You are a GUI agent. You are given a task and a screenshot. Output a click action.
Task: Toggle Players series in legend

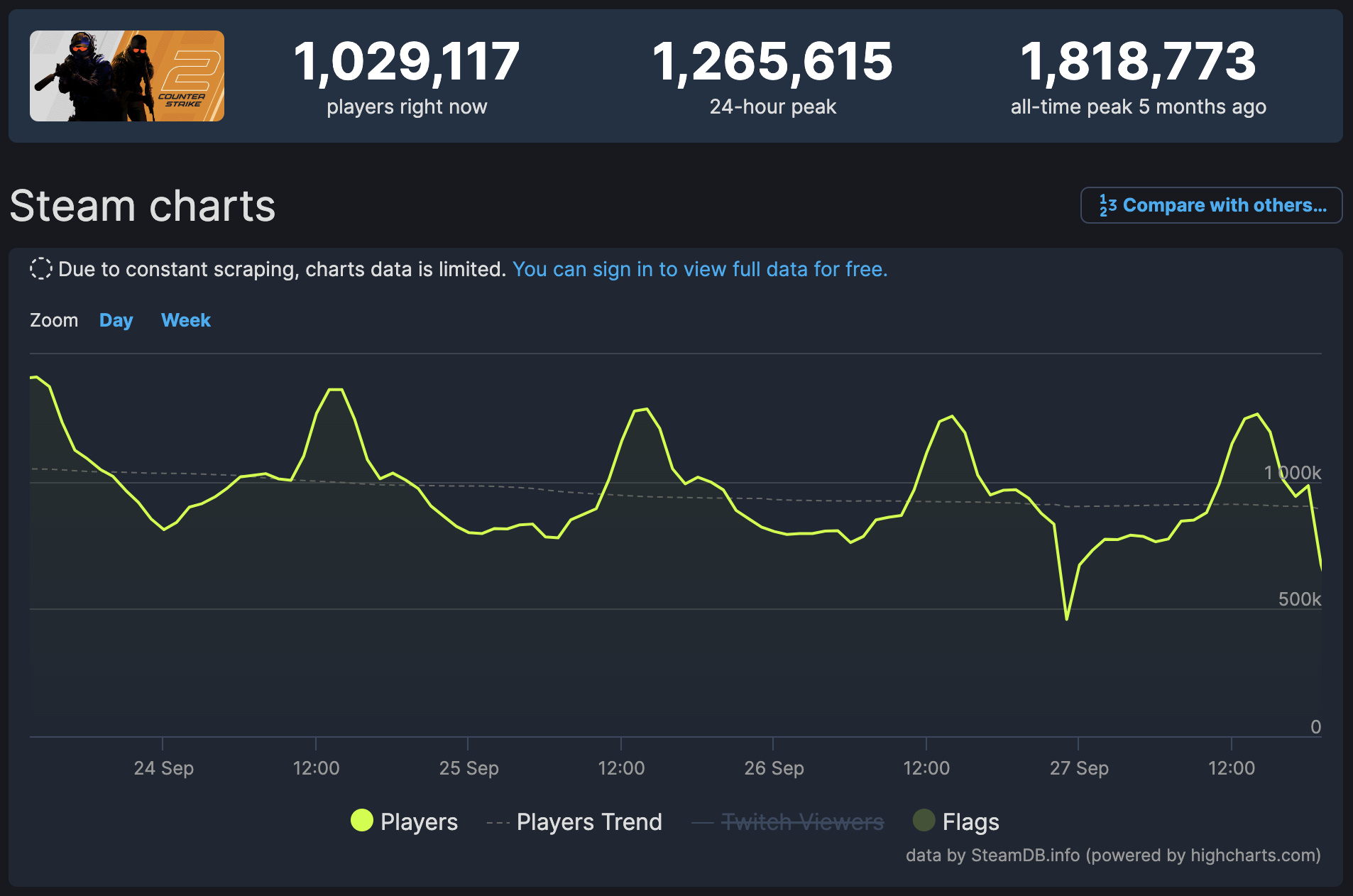404,821
